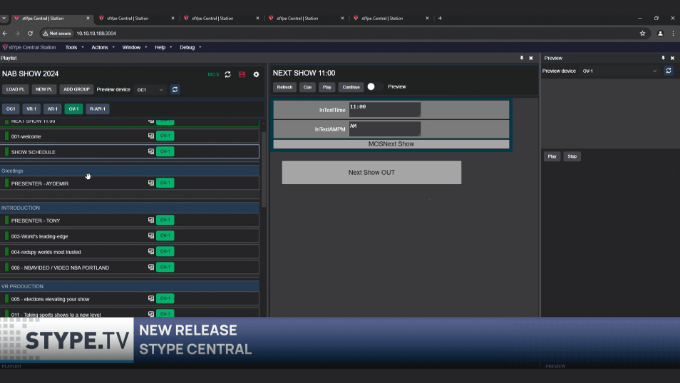Viewport: 680px width, 383px height.
Task: Open a new browser tab
Action: (x=440, y=18)
